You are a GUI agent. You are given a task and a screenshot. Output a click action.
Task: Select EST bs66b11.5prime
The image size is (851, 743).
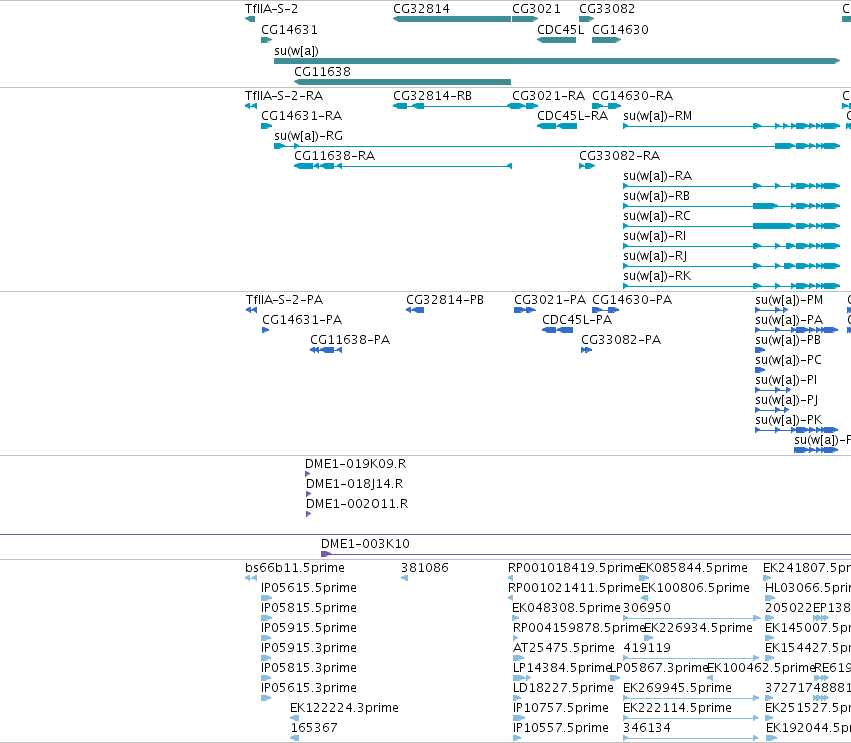[295, 568]
